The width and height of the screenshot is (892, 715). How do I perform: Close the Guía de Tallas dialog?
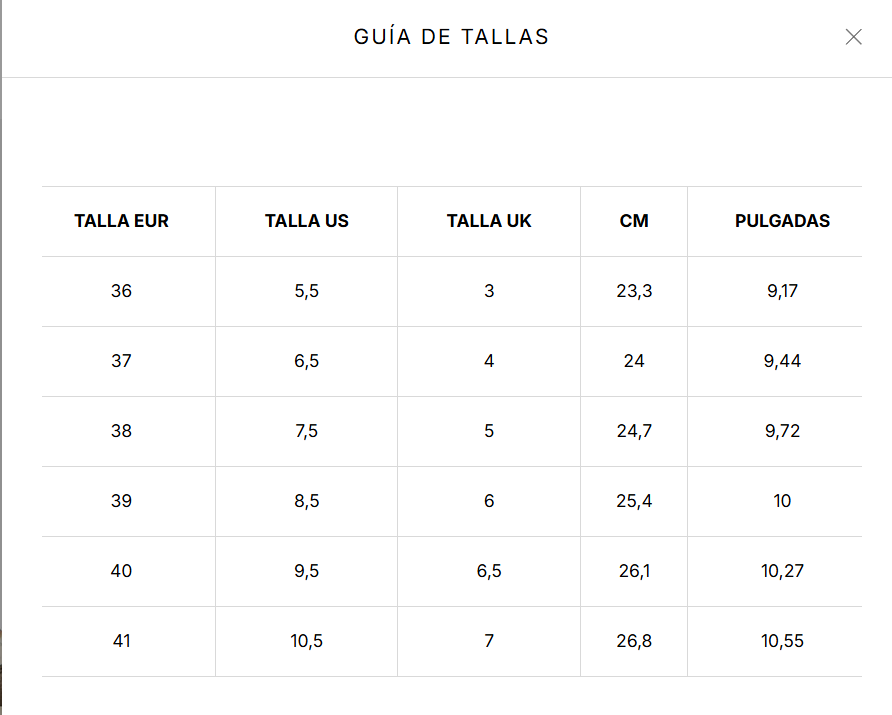[x=853, y=37]
